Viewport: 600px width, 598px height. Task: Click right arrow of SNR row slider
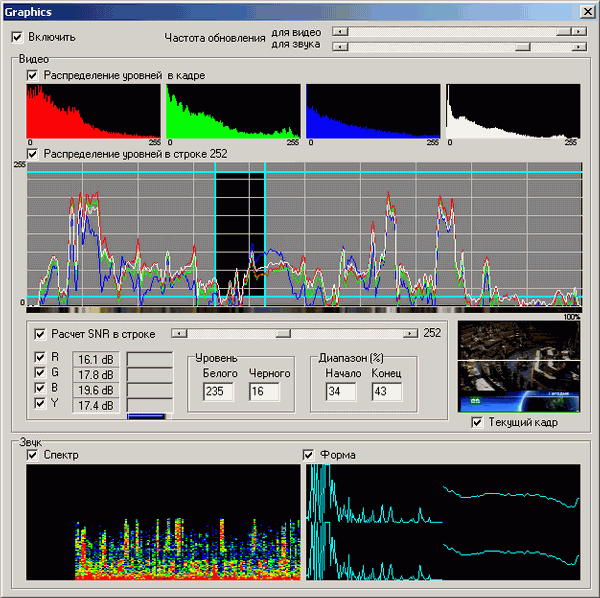409,333
